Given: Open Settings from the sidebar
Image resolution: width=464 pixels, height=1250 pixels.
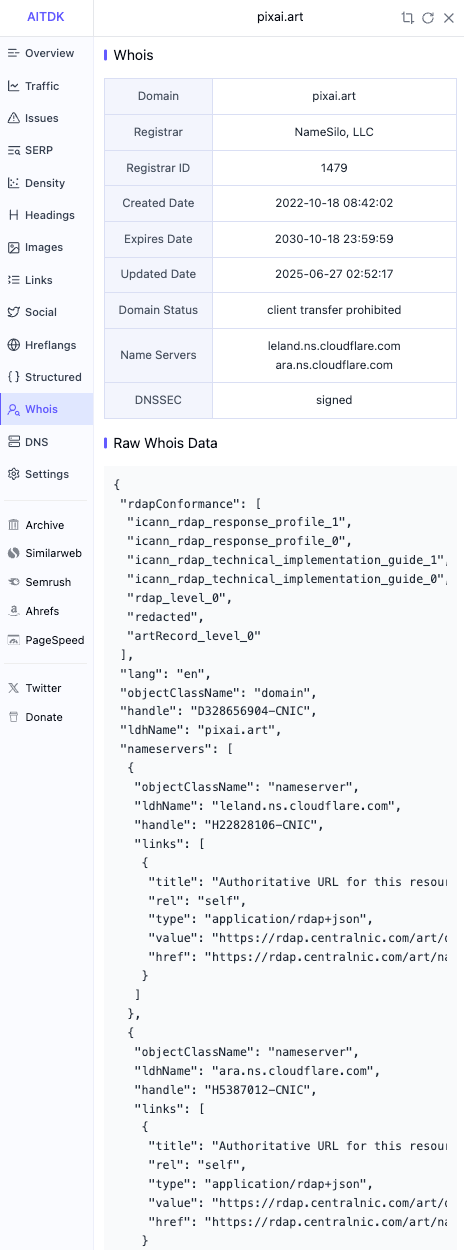Looking at the screenshot, I should (x=46, y=474).
